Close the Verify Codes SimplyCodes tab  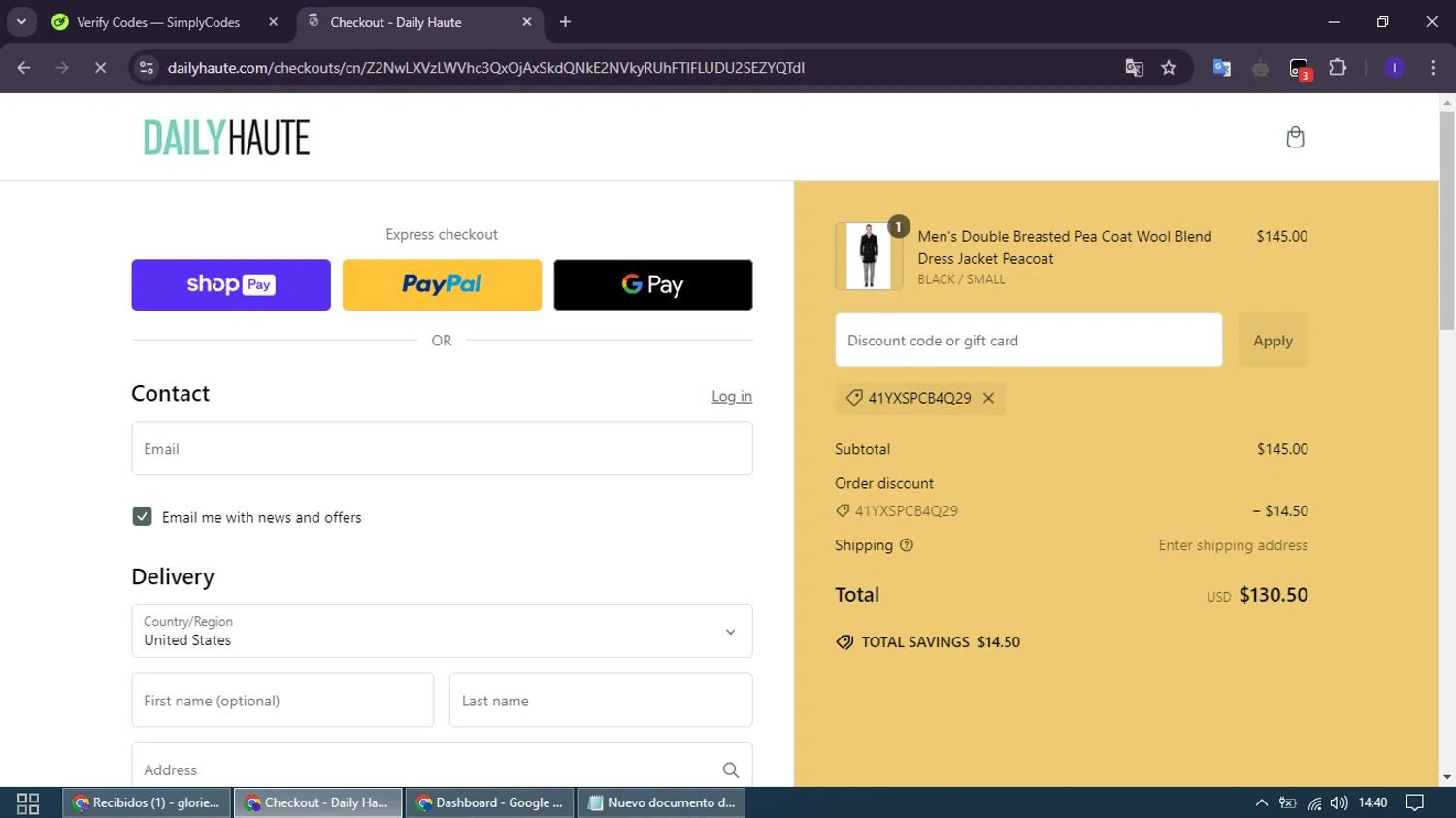point(273,22)
